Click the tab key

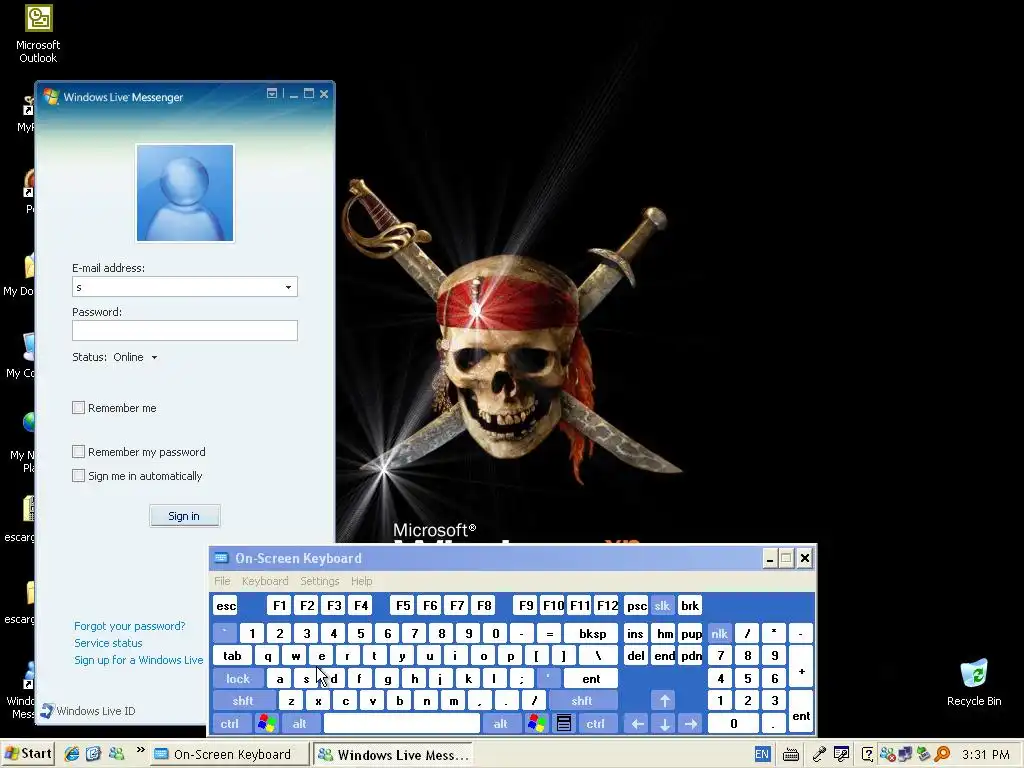(x=232, y=656)
